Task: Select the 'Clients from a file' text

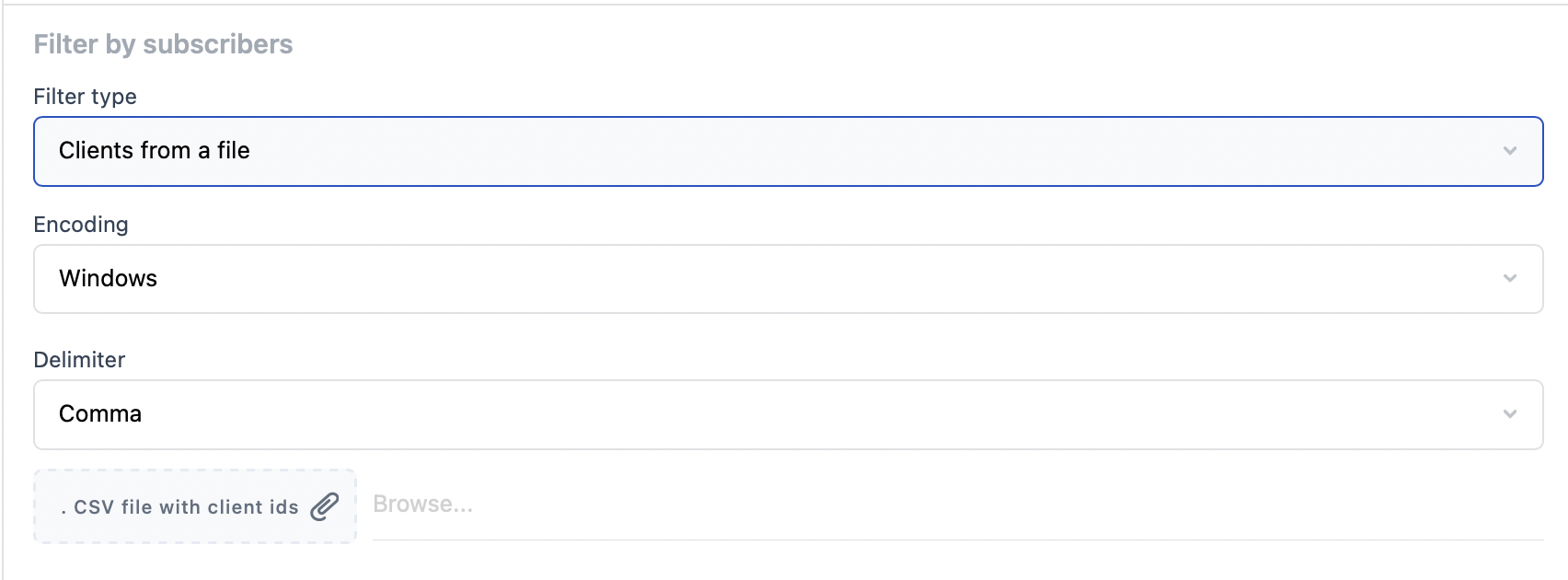Action: [155, 150]
